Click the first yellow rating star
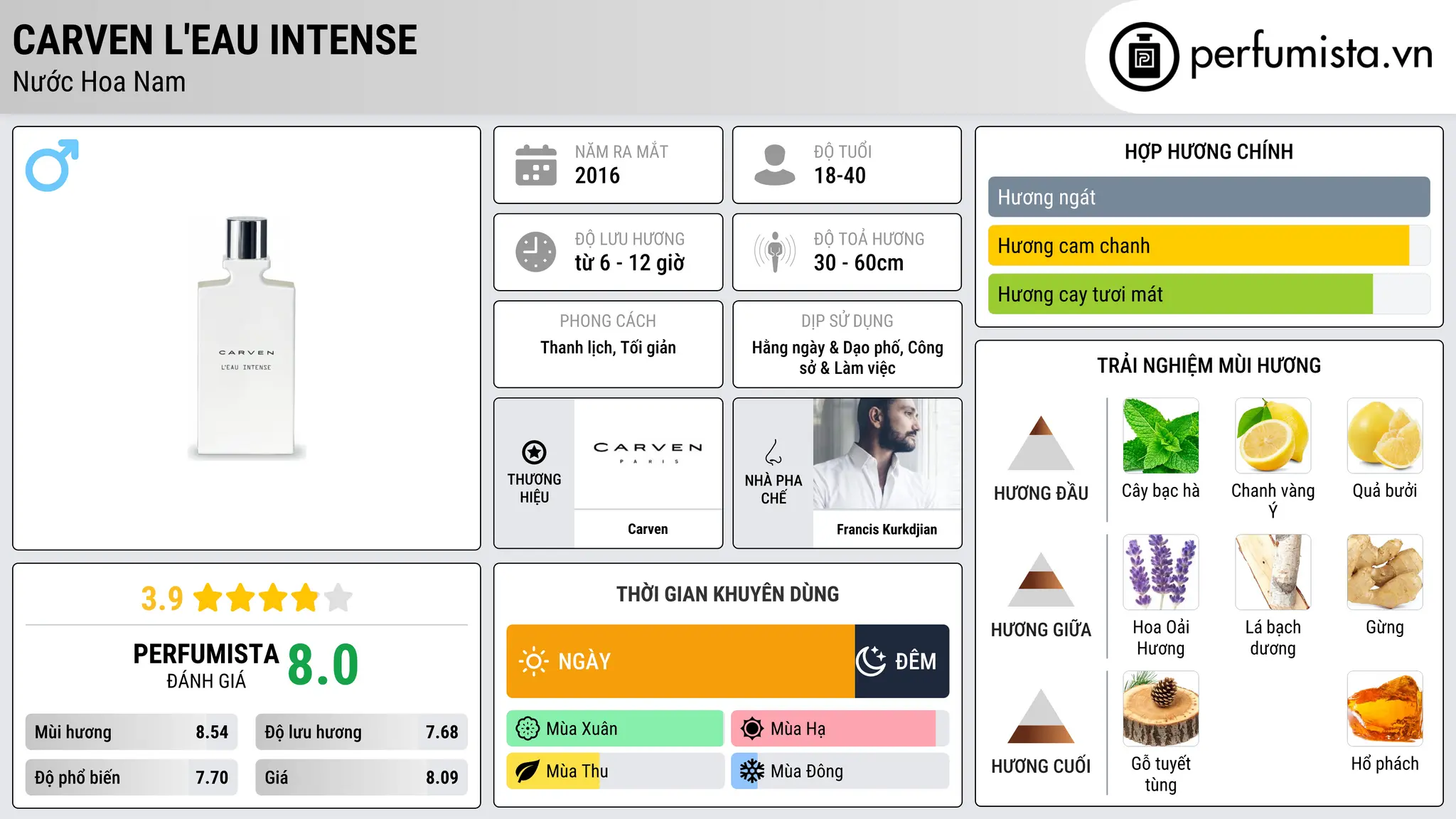The height and width of the screenshot is (819, 1456). tap(208, 598)
